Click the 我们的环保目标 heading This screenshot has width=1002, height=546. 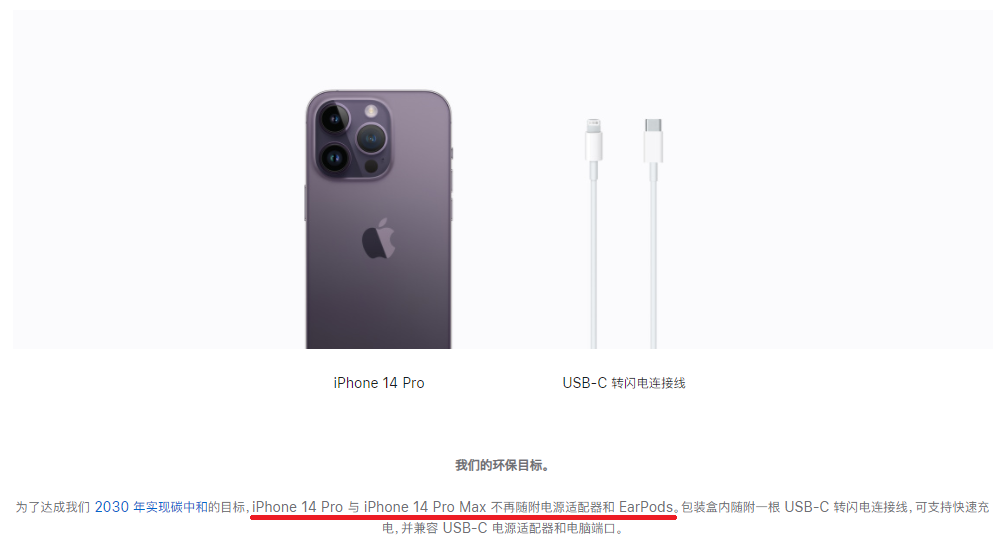[502, 465]
